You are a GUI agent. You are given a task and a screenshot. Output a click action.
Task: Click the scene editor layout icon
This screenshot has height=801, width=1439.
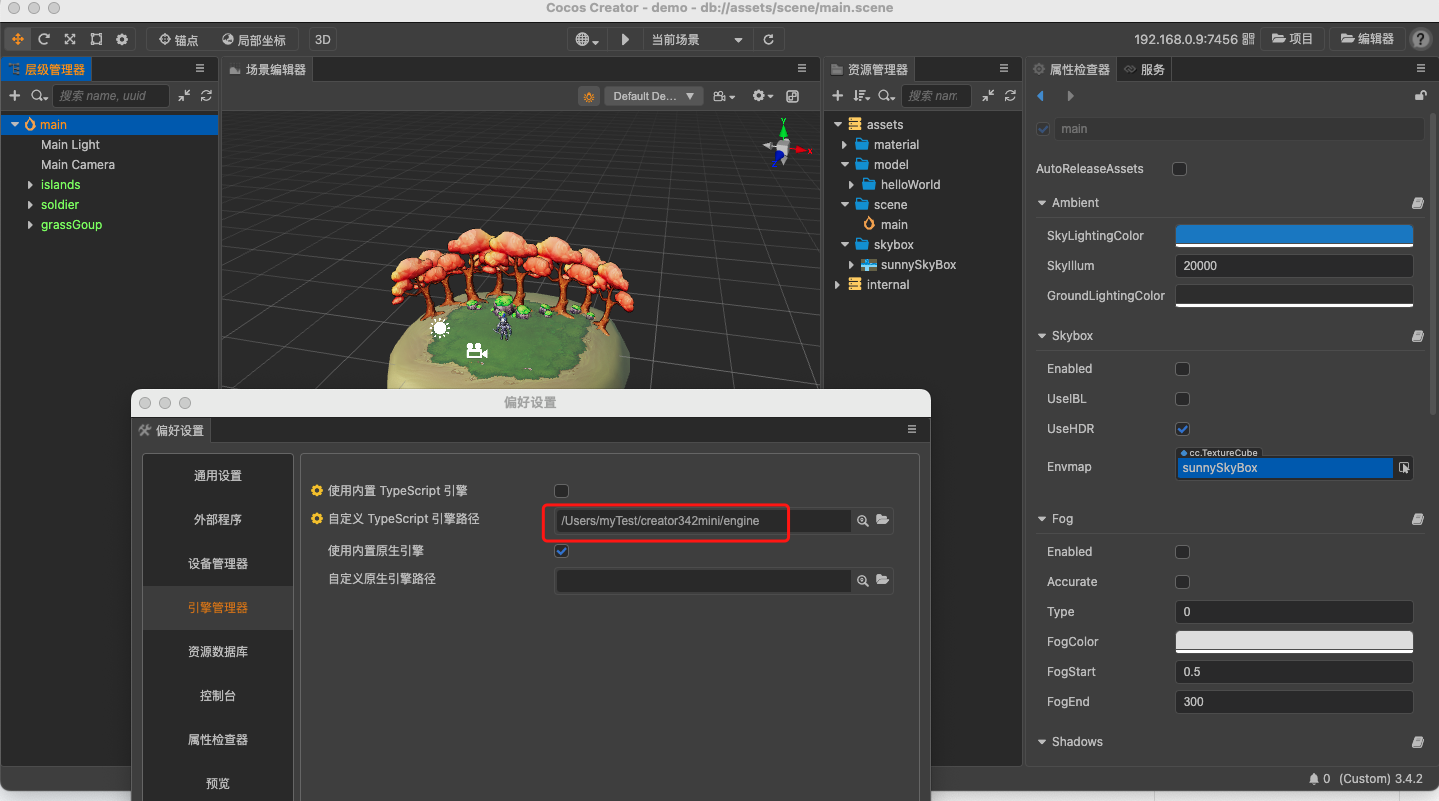click(793, 96)
